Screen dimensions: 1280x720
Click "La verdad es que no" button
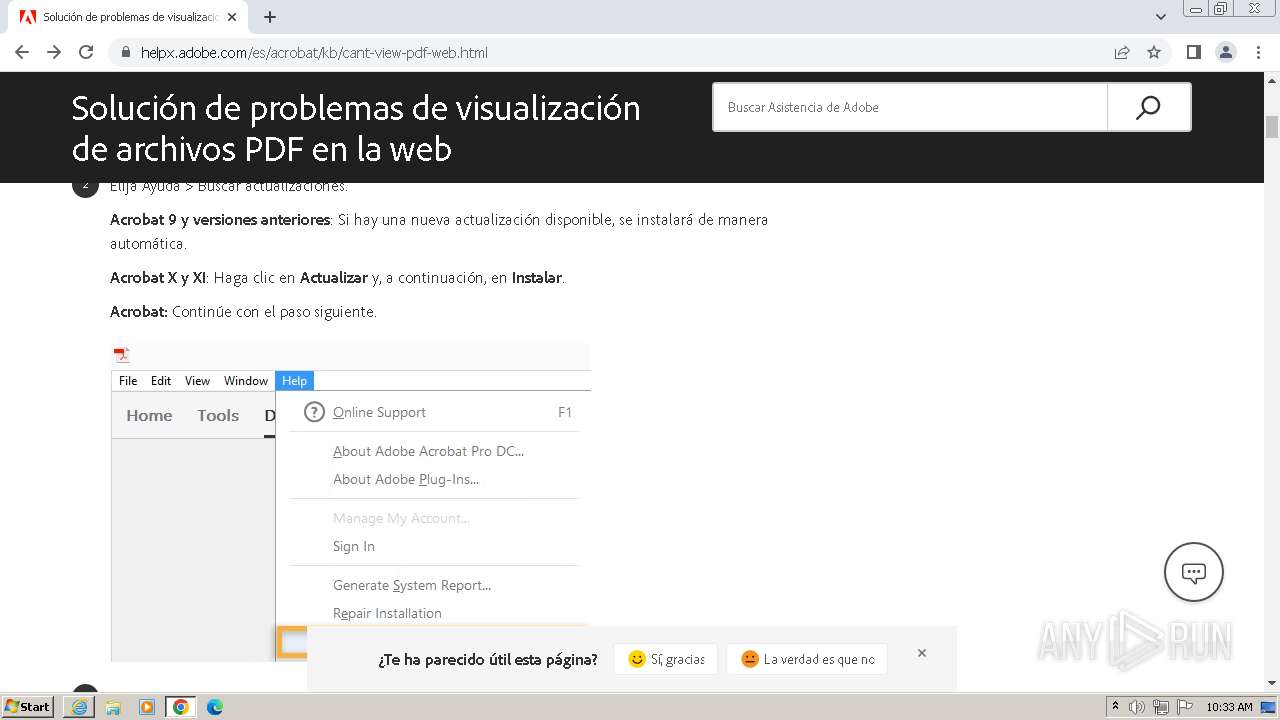[x=807, y=659]
